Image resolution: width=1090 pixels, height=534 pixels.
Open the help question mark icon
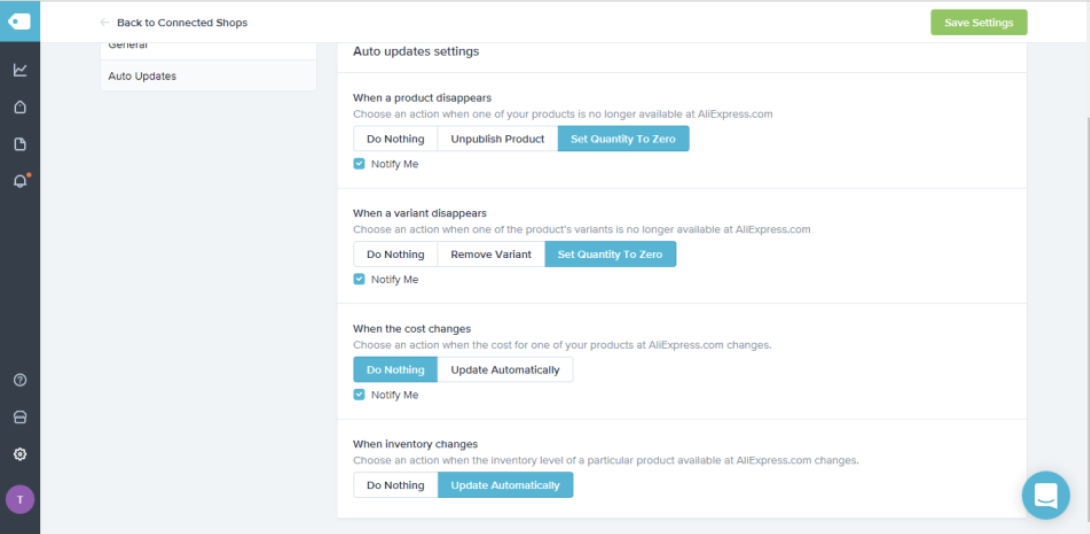[20, 380]
